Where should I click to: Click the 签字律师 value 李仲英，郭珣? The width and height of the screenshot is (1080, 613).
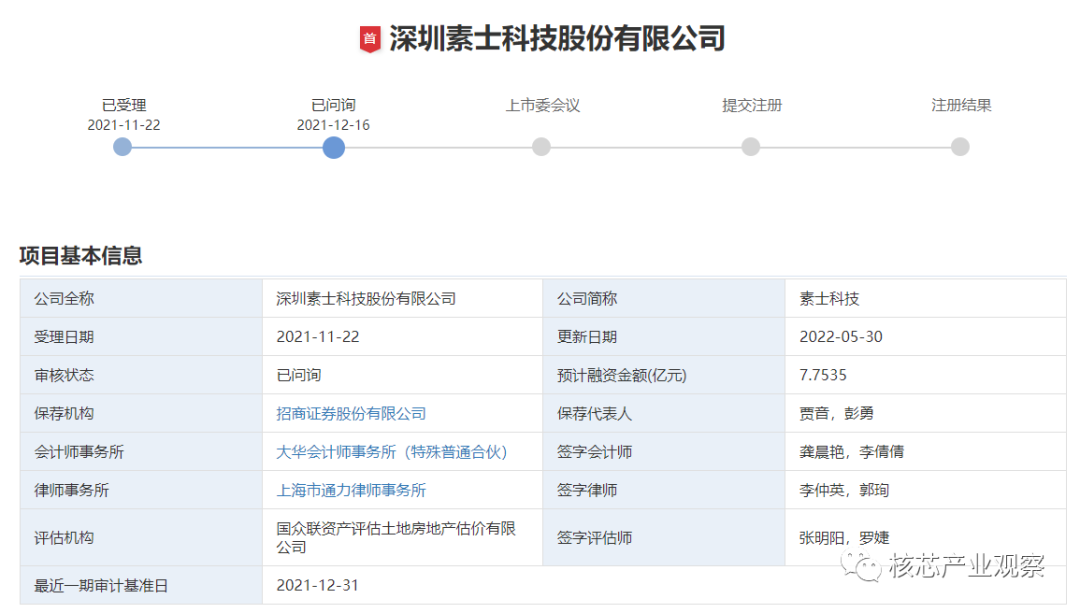coord(844,490)
